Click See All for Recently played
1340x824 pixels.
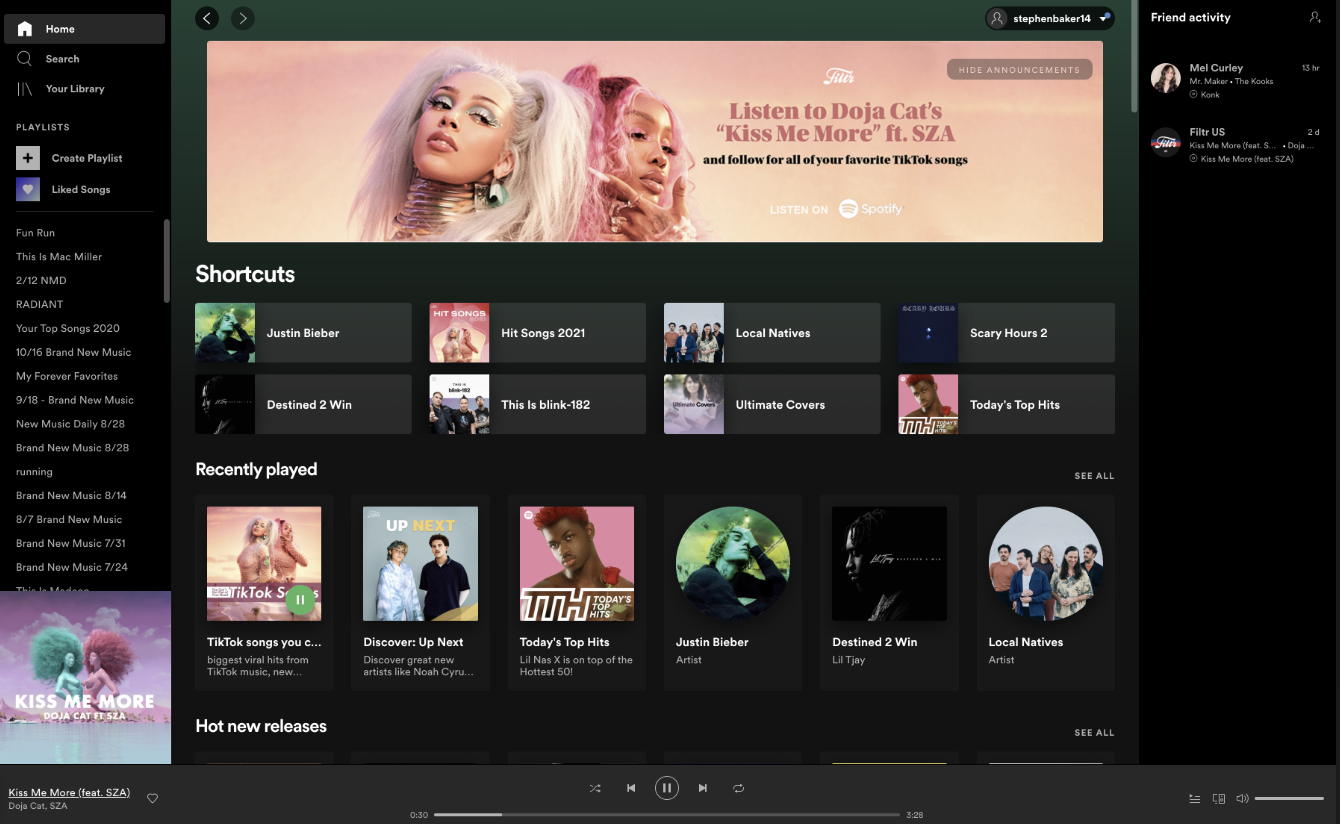1094,476
